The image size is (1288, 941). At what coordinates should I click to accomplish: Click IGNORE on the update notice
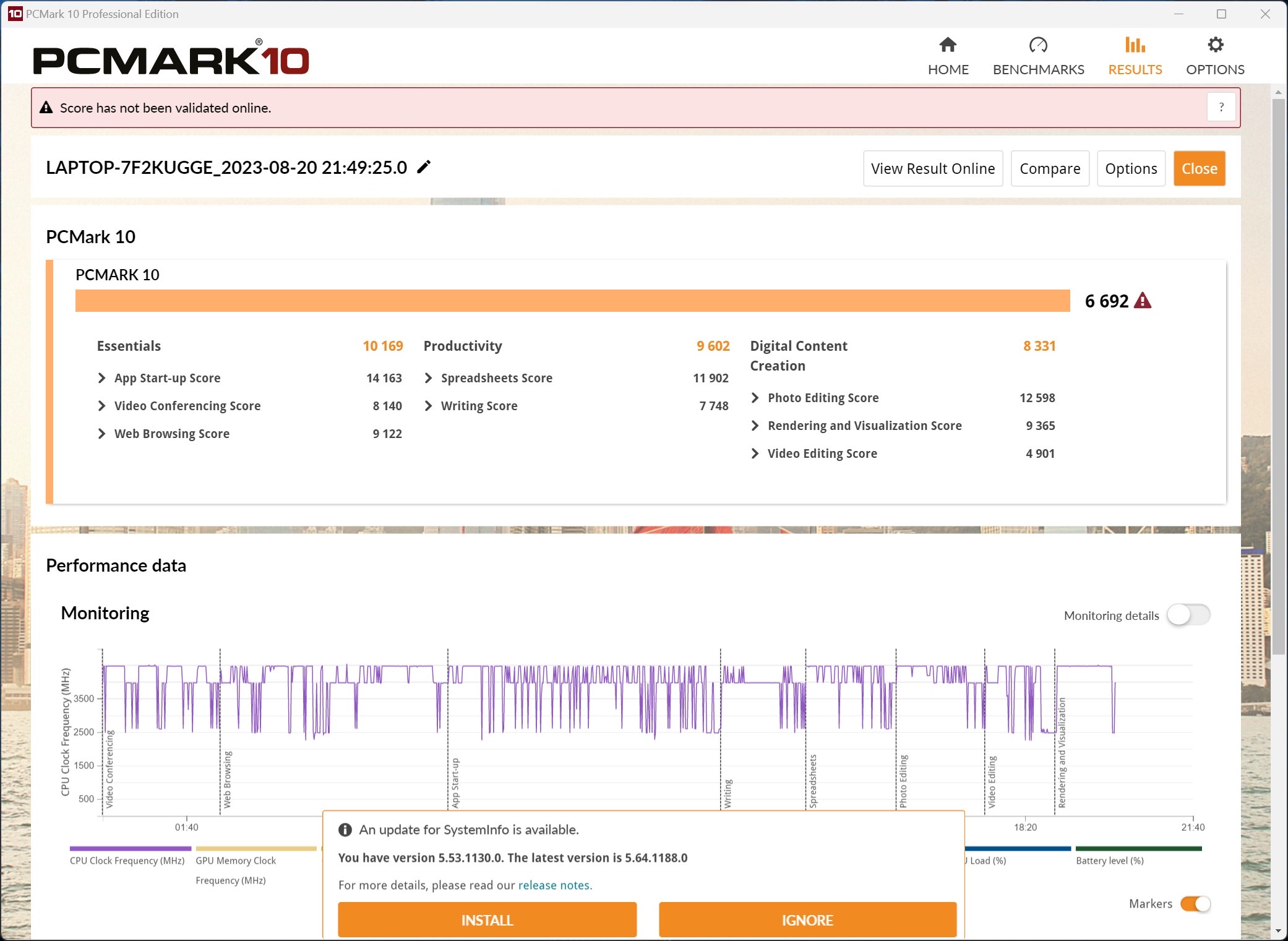coord(807,920)
